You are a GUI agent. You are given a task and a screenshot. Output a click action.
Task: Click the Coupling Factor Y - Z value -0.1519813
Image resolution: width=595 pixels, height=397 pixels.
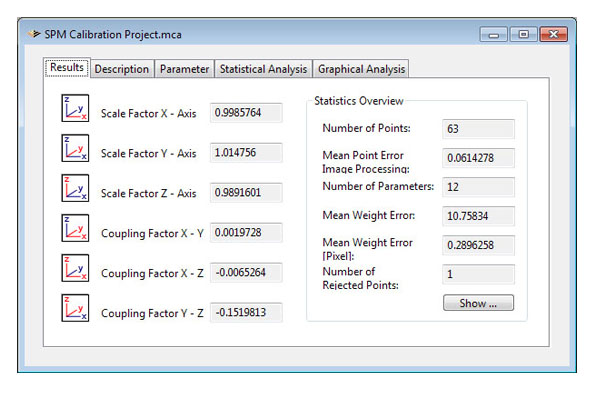click(246, 312)
